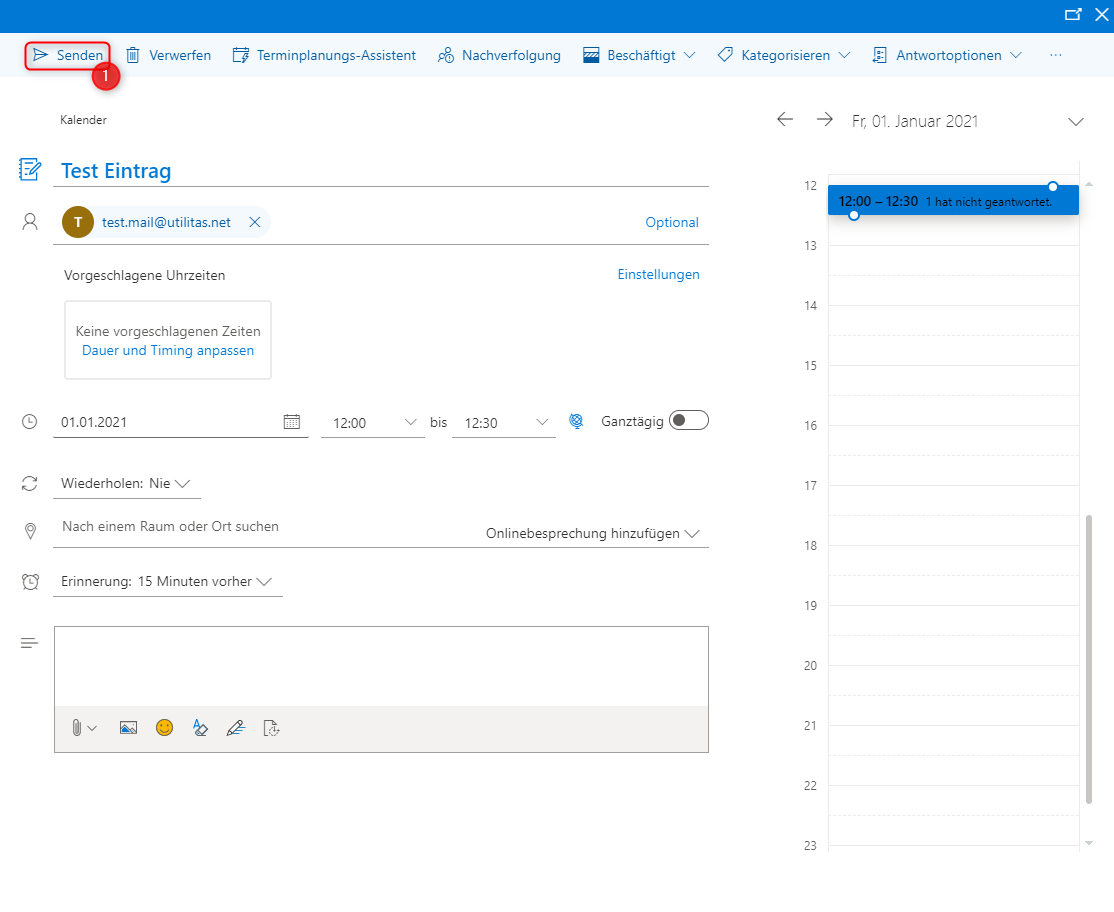Toggle the Ganztägig all-day switch
The height and width of the screenshot is (912, 1114).
(x=689, y=421)
